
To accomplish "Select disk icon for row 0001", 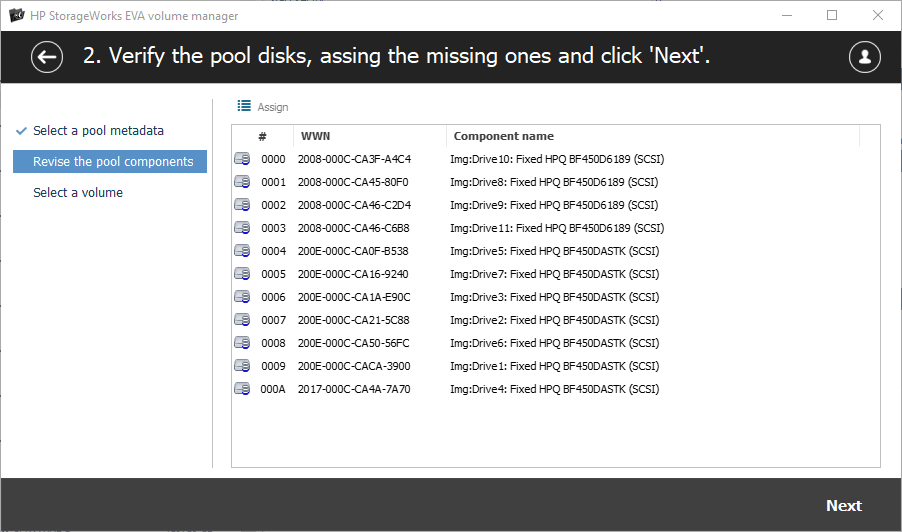I will click(x=242, y=182).
